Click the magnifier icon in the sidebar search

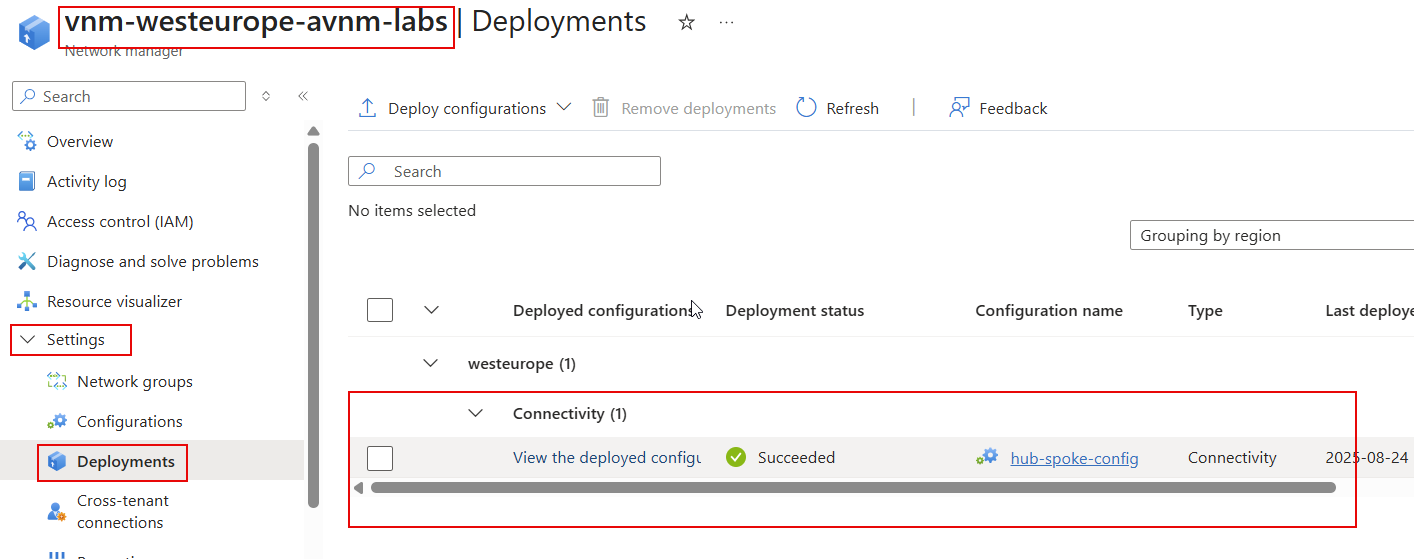28,97
